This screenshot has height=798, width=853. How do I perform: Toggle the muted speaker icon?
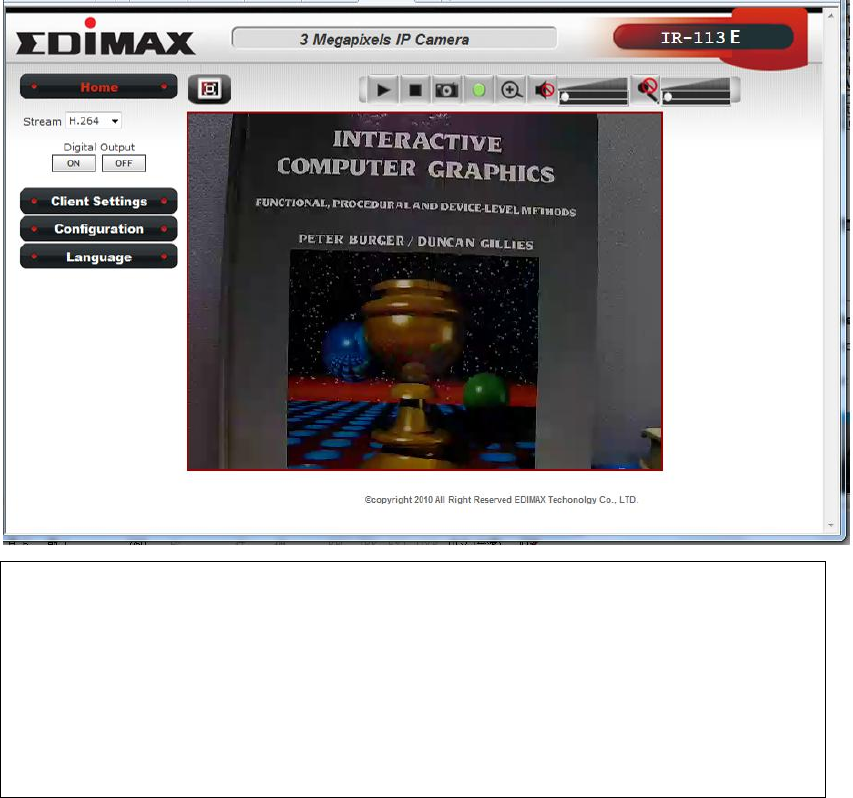pyautogui.click(x=543, y=90)
